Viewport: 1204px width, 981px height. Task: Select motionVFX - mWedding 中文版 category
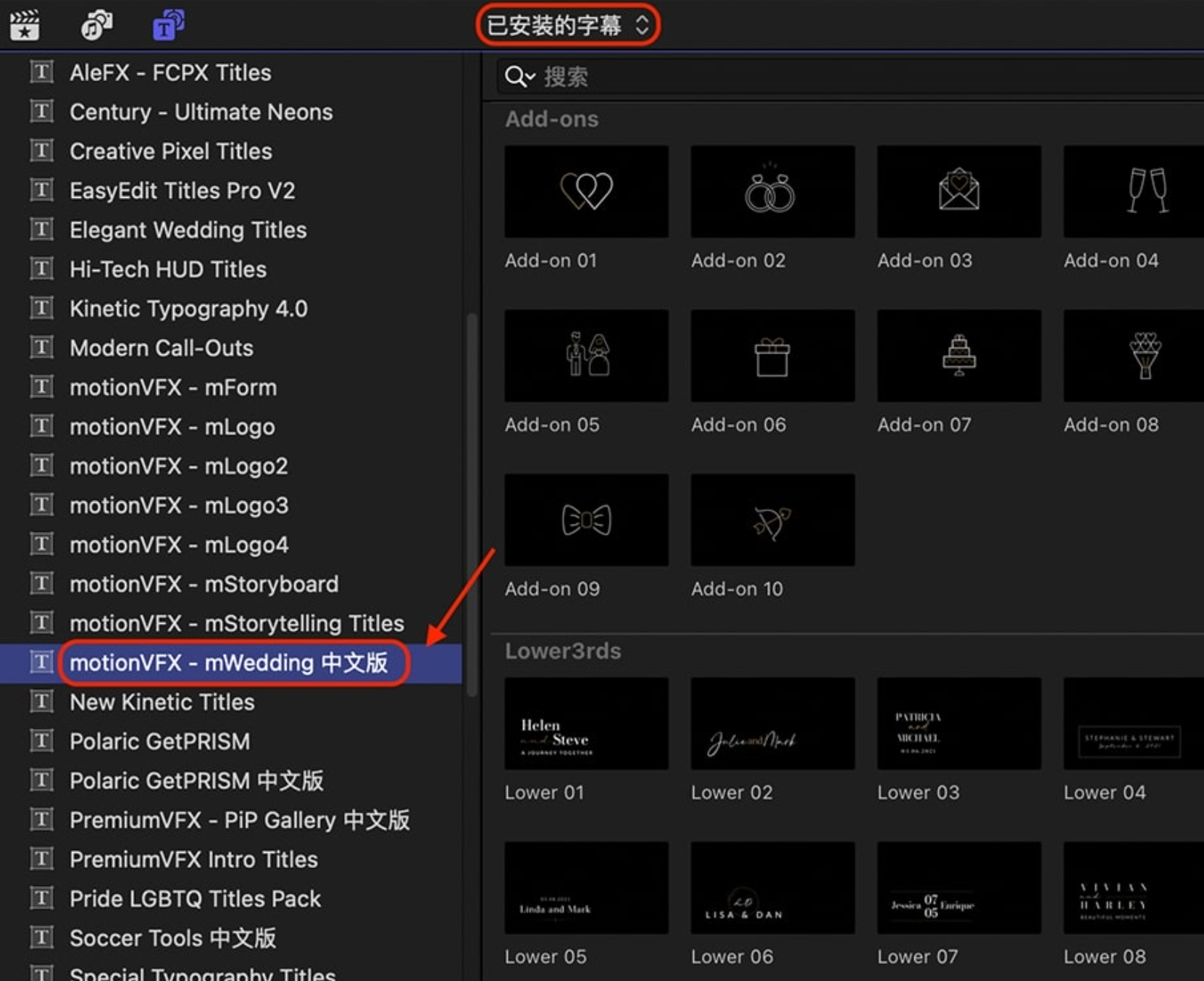tap(230, 663)
